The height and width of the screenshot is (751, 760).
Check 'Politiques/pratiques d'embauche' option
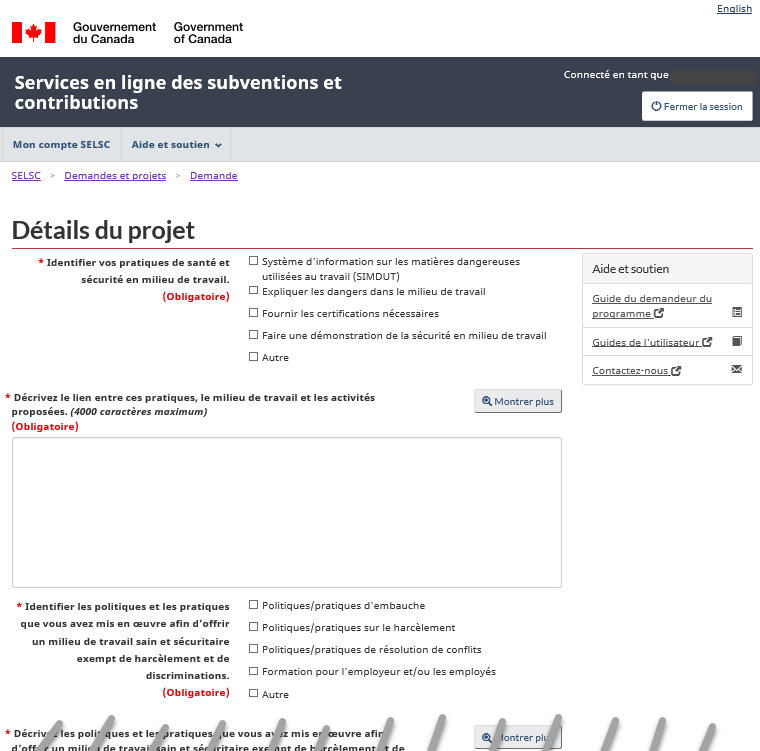254,605
